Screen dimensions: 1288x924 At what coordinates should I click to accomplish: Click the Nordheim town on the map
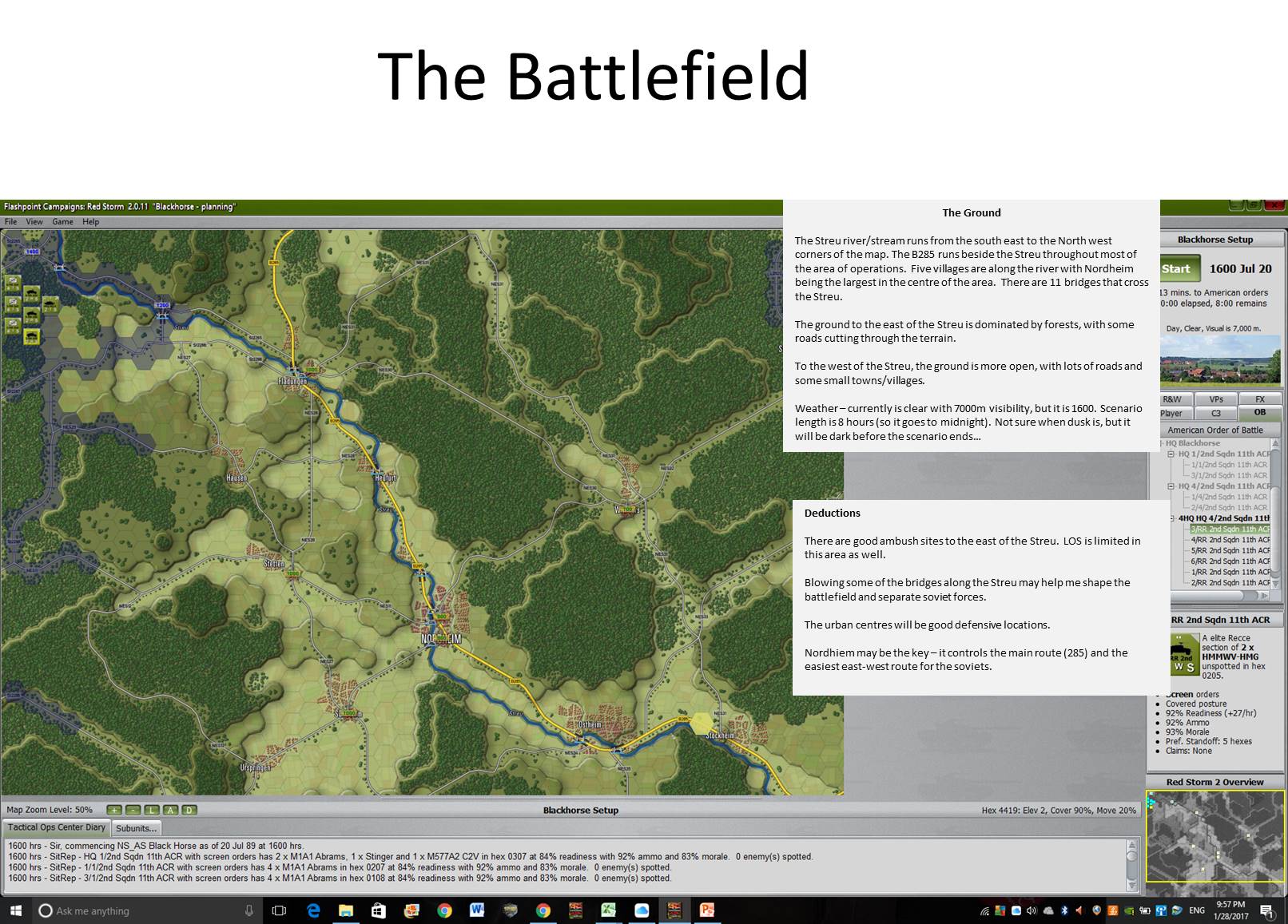tap(441, 640)
